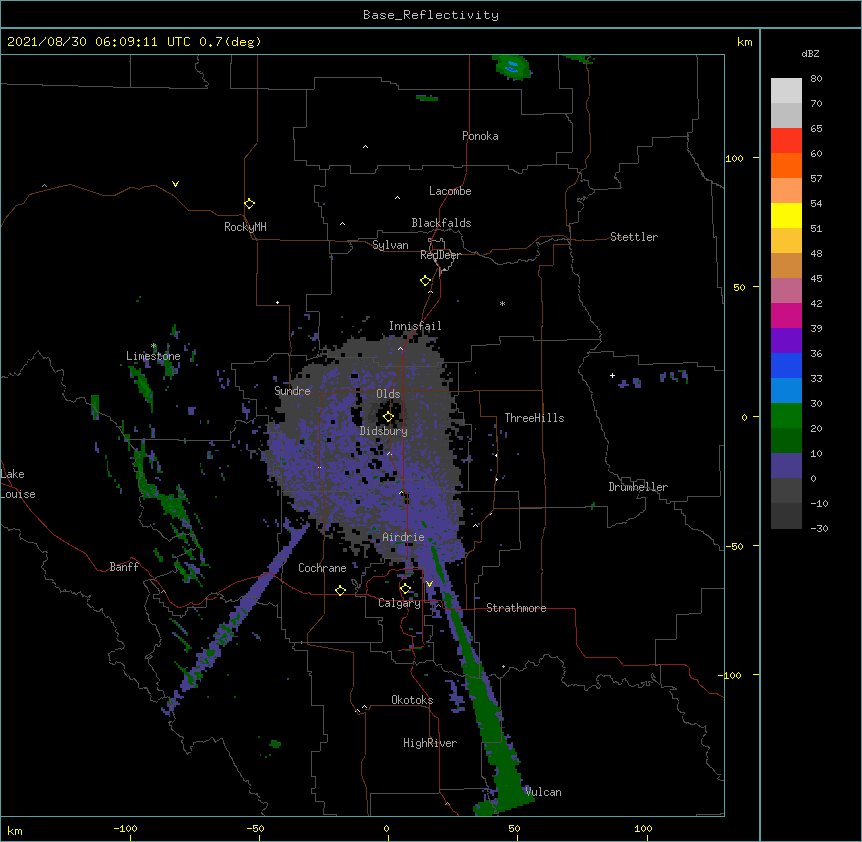Image resolution: width=862 pixels, height=842 pixels.
Task: Select the light blue legend swatch above 30
Action: [x=786, y=390]
